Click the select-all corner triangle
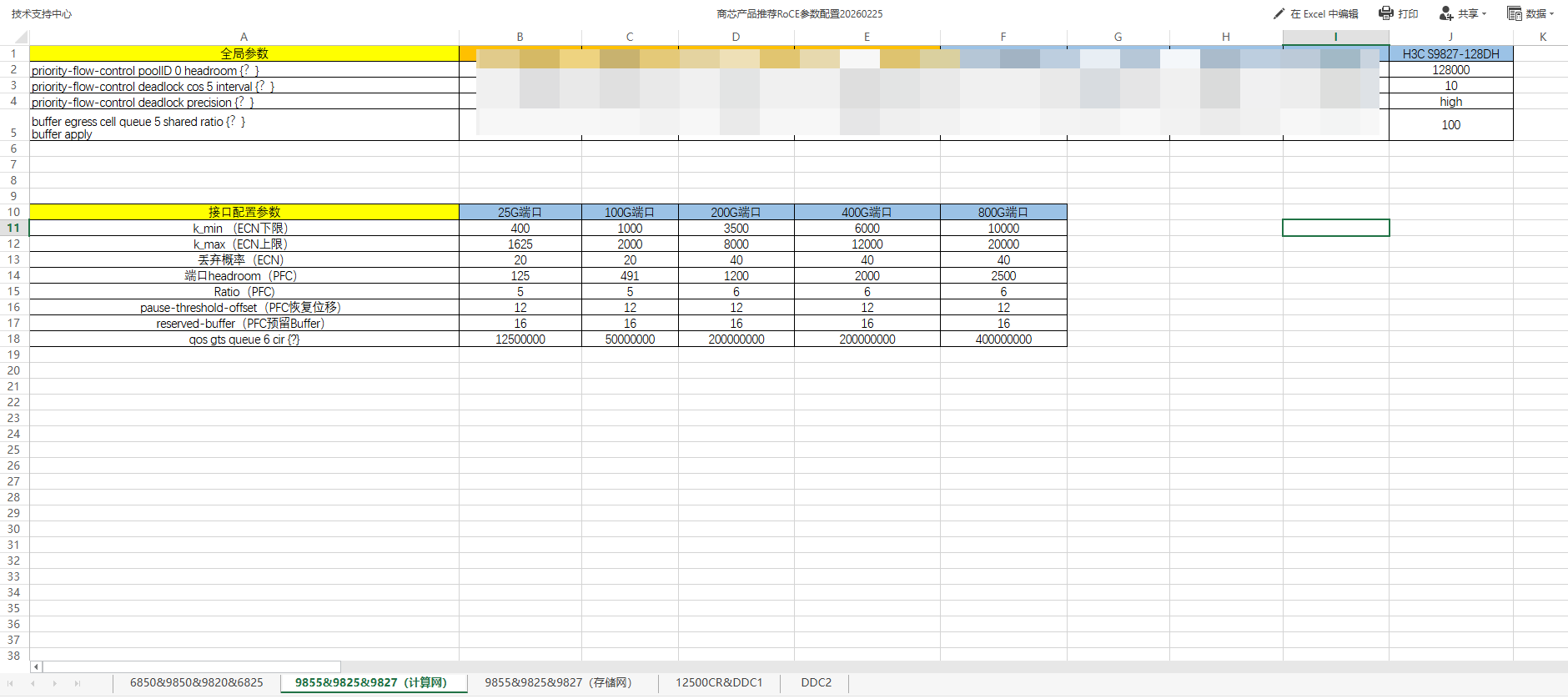This screenshot has width=1568, height=699. click(21, 37)
